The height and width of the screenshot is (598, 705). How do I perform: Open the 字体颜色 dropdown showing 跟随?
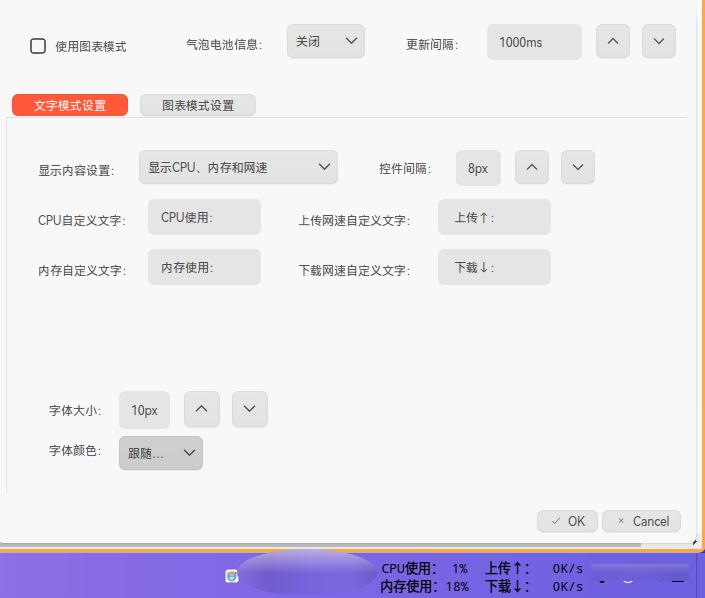coord(161,453)
